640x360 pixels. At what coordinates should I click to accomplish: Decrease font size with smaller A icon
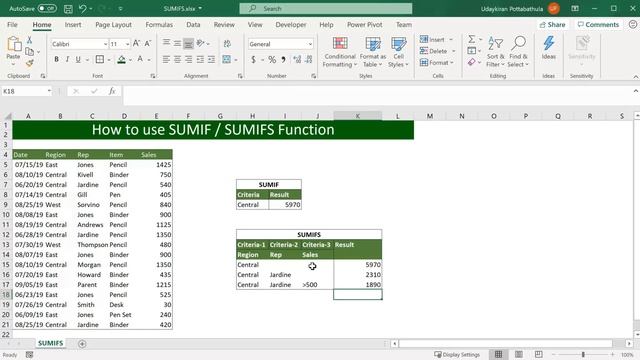tap(148, 44)
